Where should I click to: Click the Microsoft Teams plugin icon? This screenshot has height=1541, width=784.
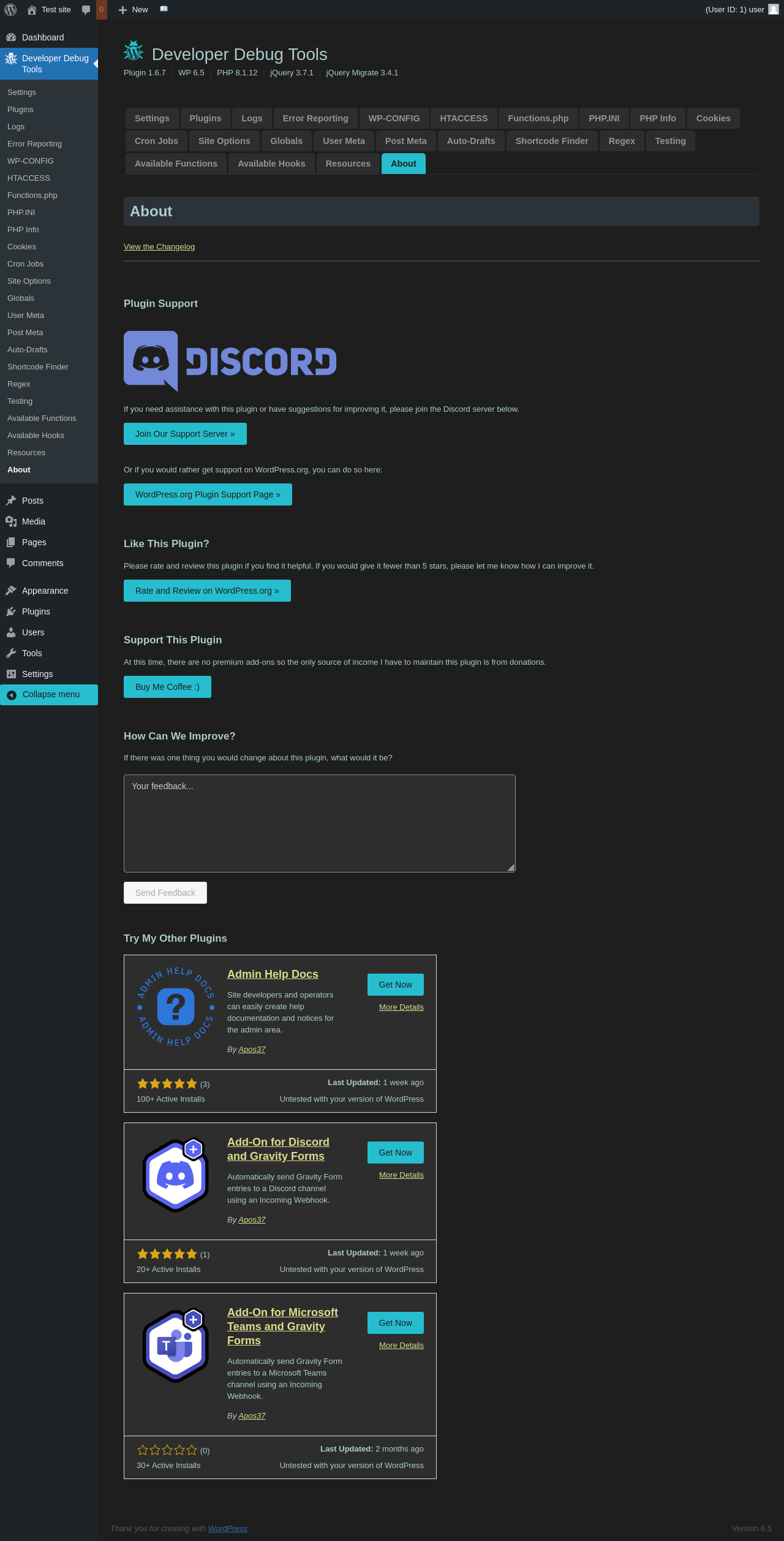tap(176, 1345)
